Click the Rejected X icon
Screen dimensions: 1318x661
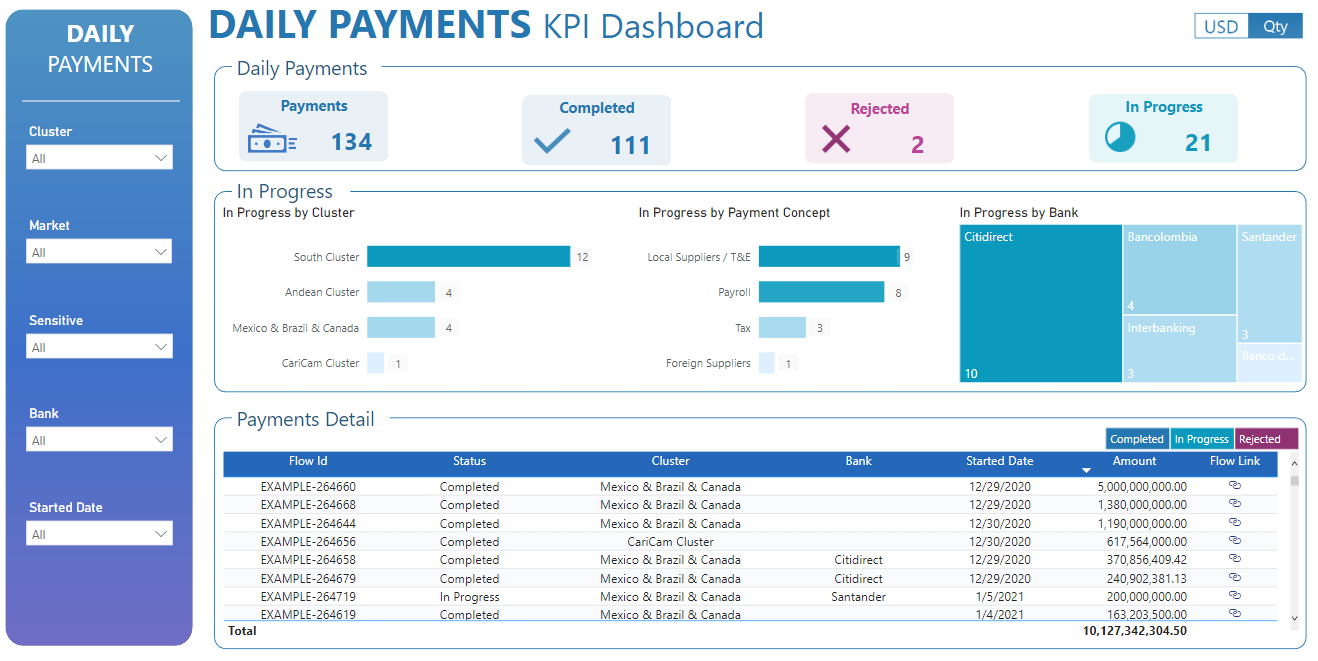836,139
